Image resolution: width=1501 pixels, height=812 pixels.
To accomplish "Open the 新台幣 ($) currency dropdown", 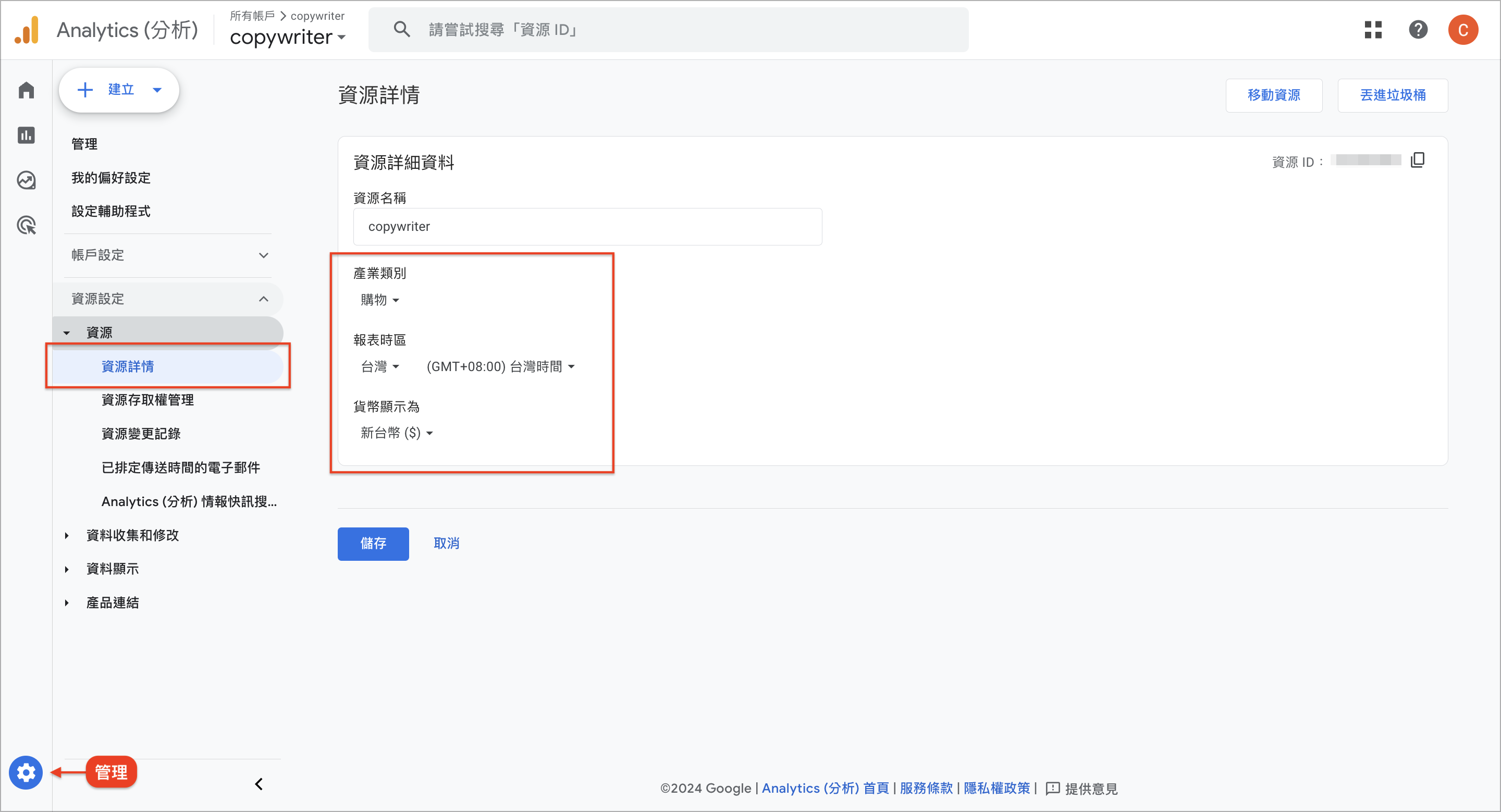I will pos(396,433).
